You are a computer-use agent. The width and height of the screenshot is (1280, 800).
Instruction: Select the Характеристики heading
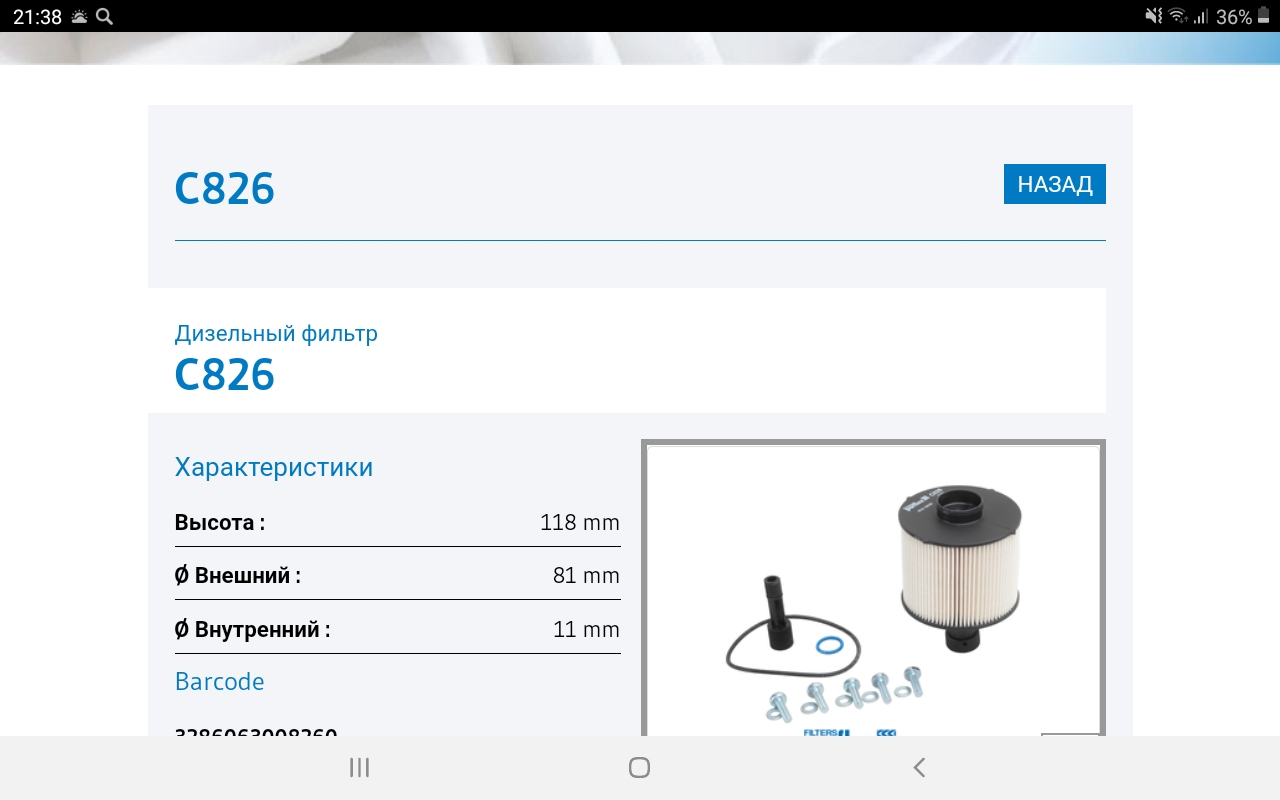(x=274, y=467)
